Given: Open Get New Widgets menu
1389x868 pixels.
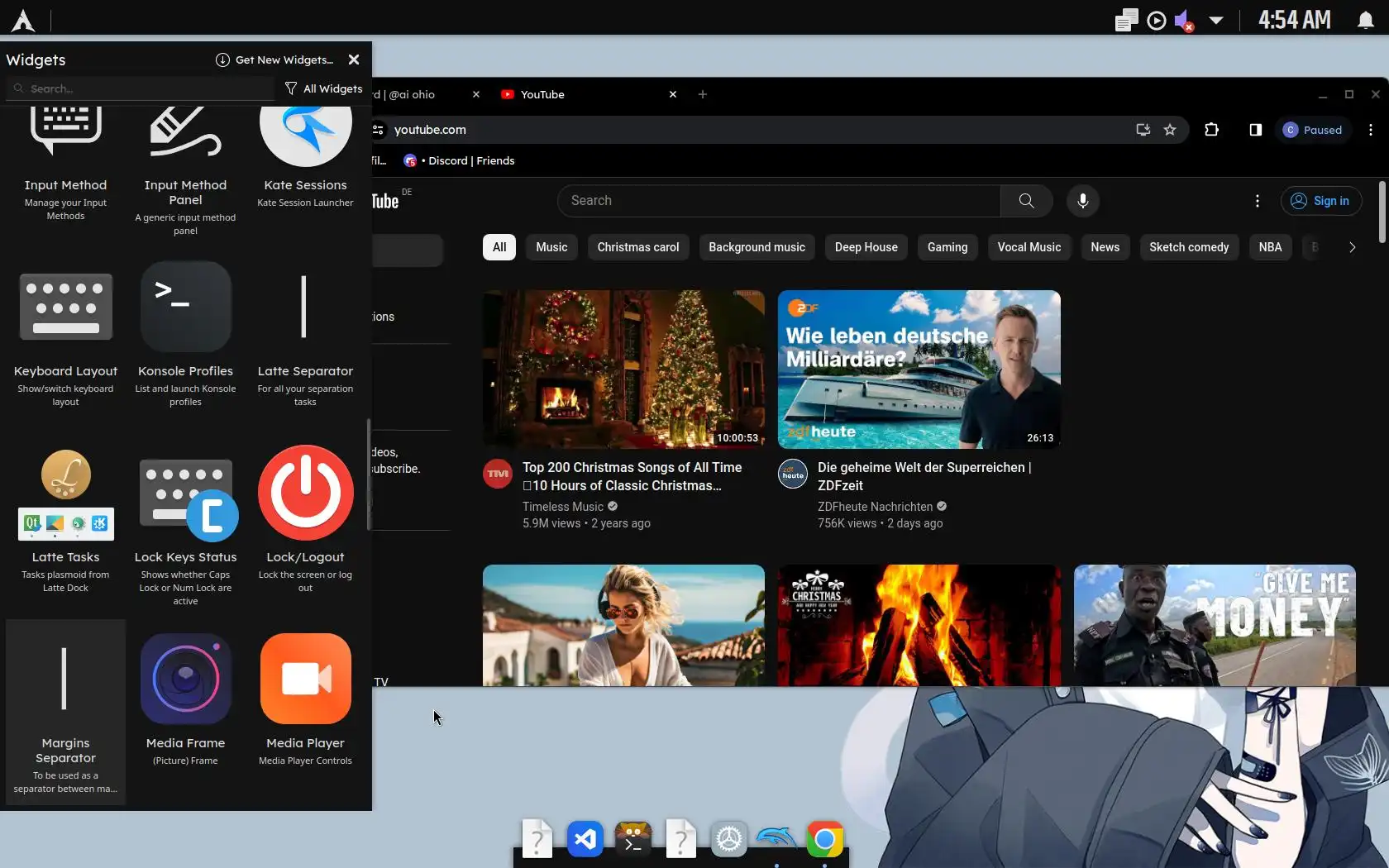Looking at the screenshot, I should click(274, 60).
